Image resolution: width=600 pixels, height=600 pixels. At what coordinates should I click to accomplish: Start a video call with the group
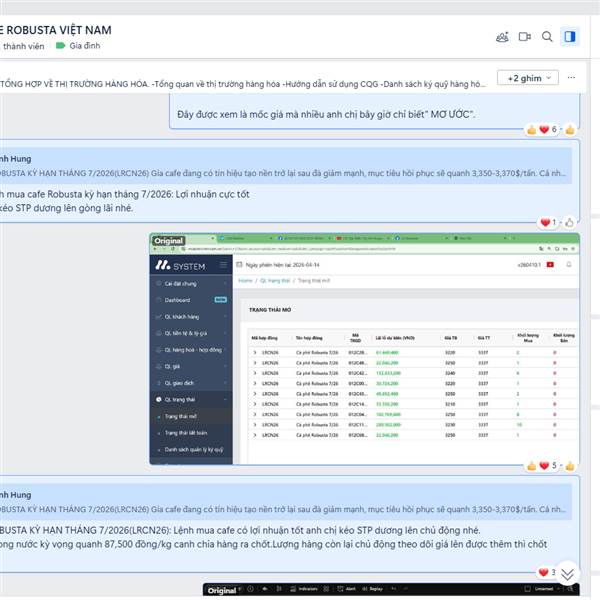pyautogui.click(x=525, y=37)
